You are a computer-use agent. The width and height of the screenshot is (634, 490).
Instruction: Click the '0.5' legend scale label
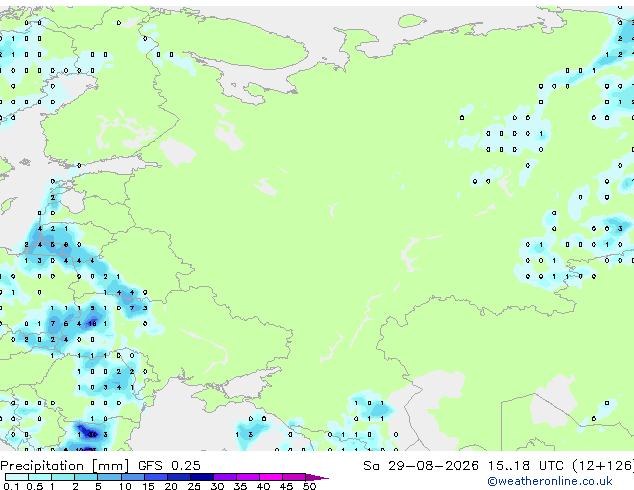point(34,486)
